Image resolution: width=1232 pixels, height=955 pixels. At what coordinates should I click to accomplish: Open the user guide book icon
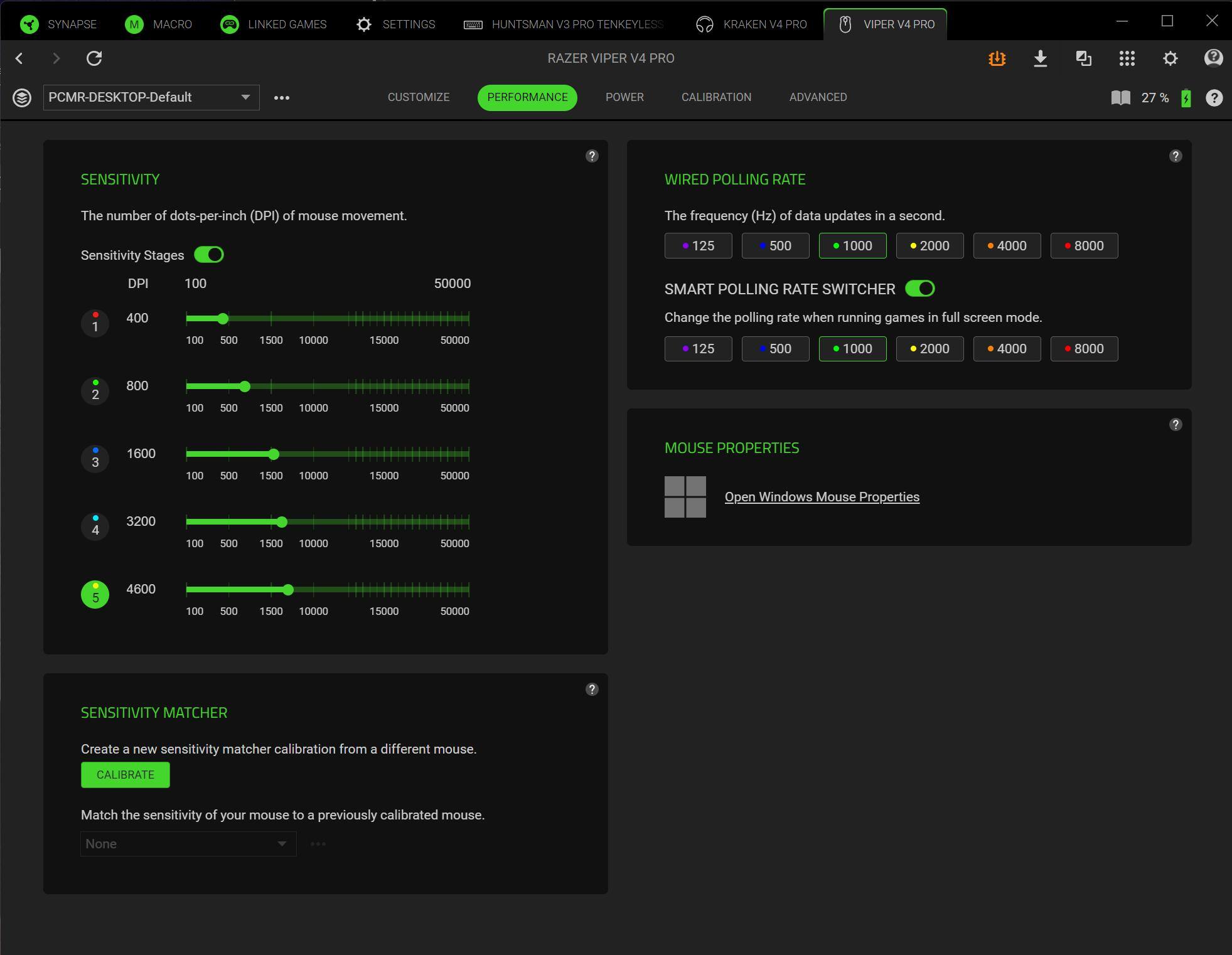pyautogui.click(x=1120, y=98)
